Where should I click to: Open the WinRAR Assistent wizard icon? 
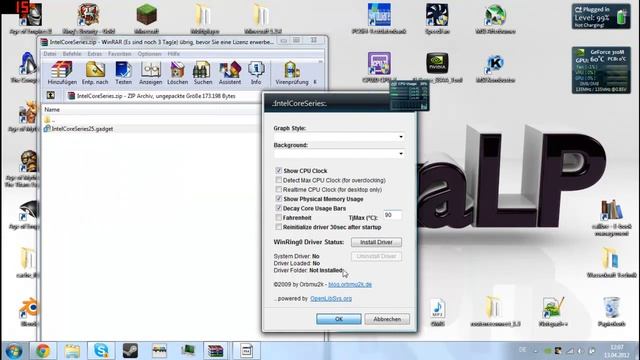(x=230, y=73)
